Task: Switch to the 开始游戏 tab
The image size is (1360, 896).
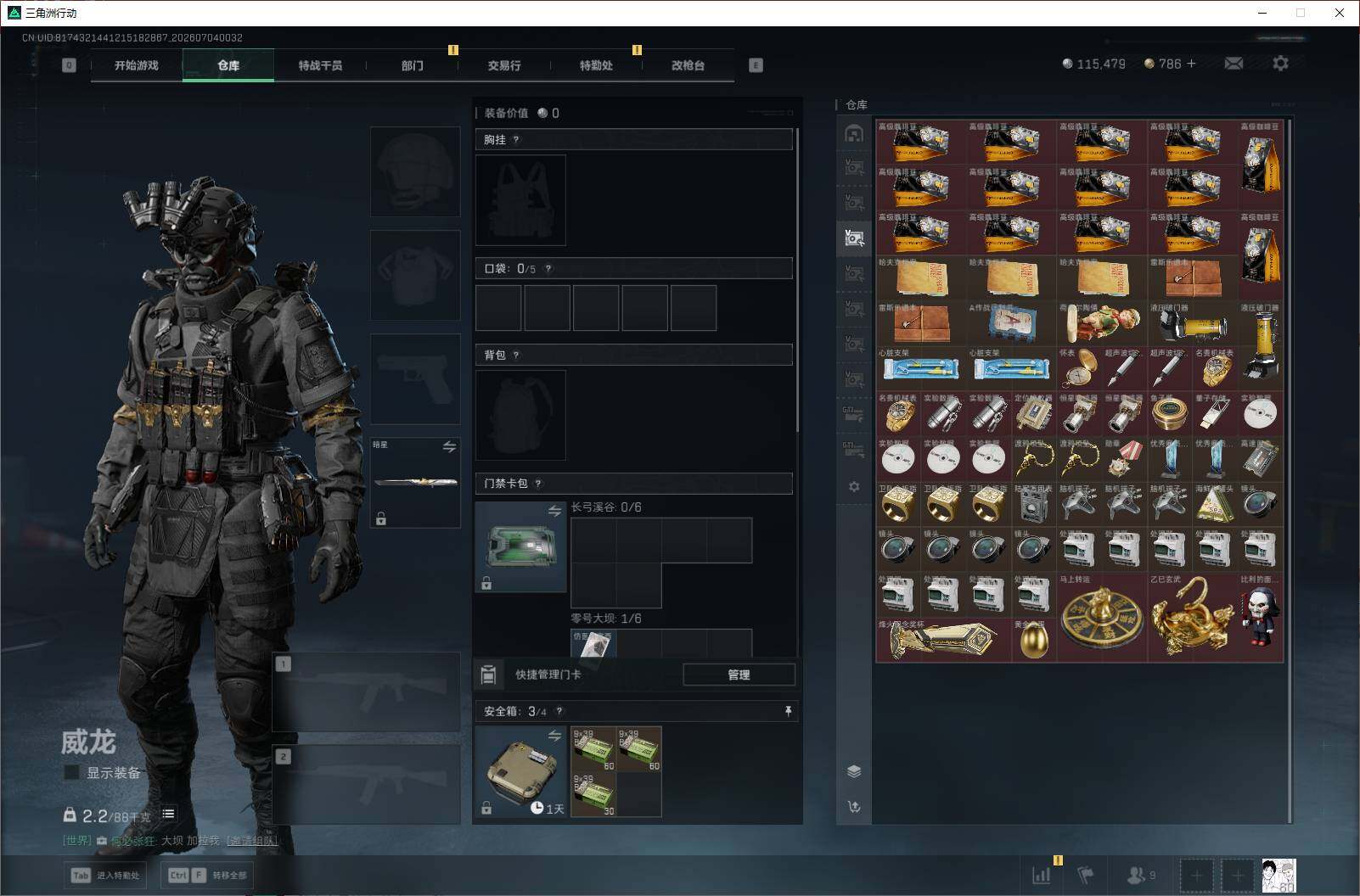Action: pyautogui.click(x=137, y=65)
